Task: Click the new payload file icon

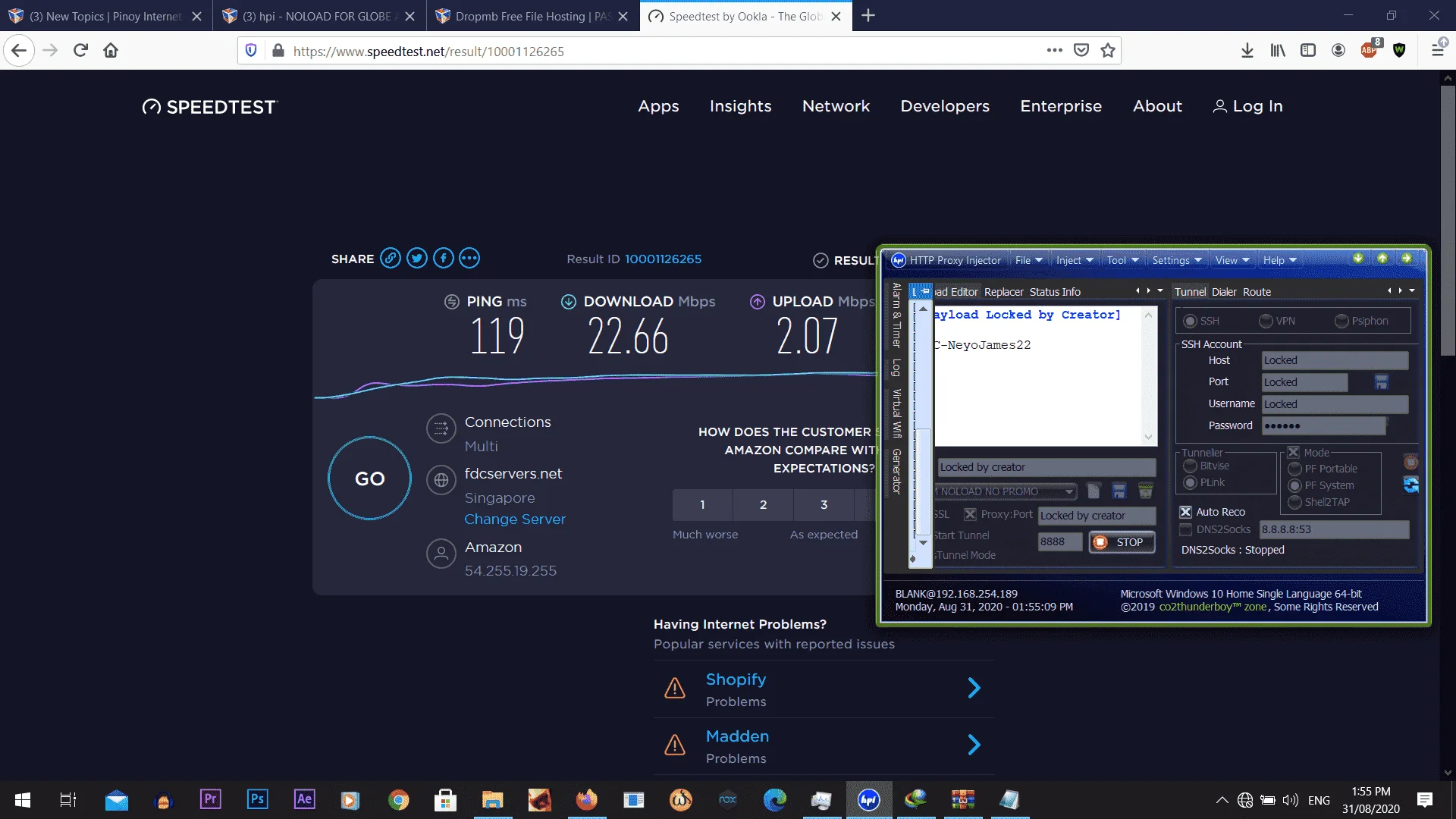Action: (x=1094, y=491)
